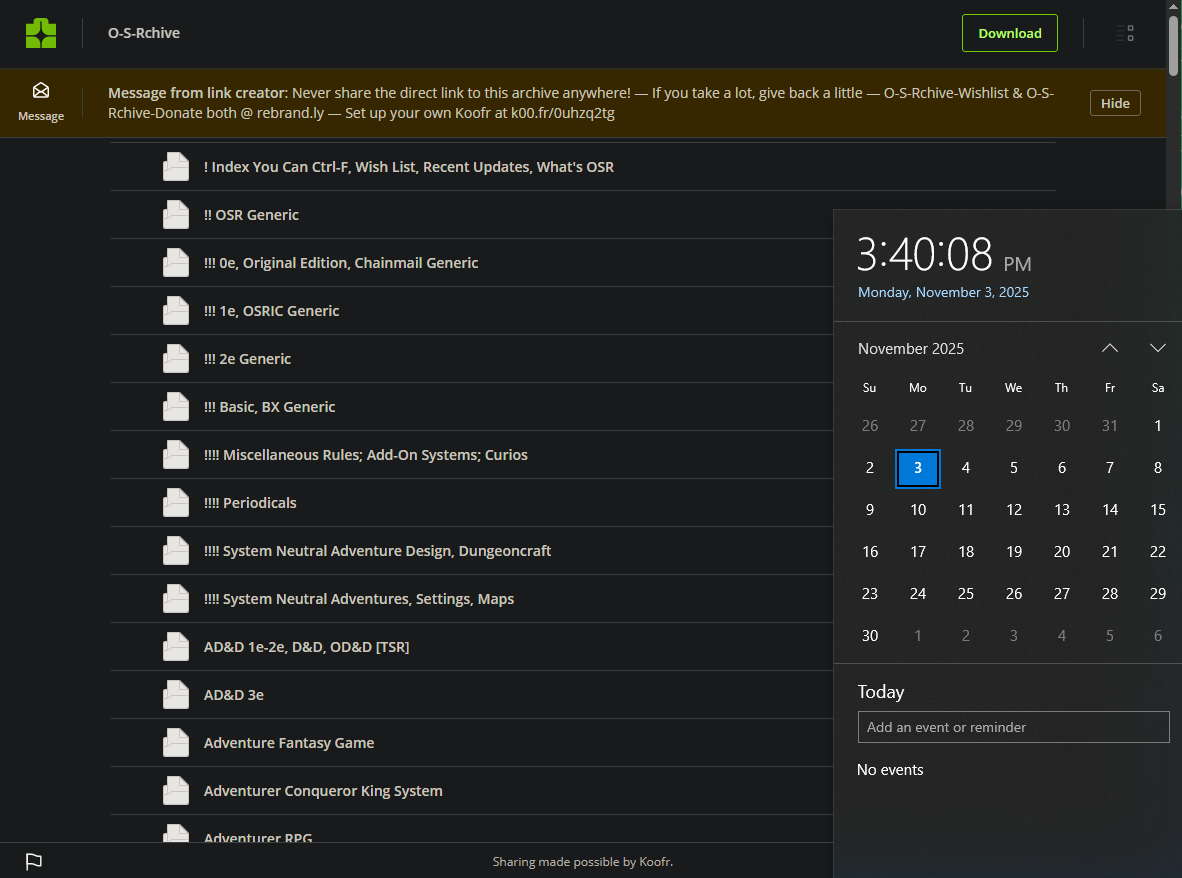Click folder icon beside '!!! 0e, Original Edition'
1182x878 pixels.
click(x=176, y=262)
